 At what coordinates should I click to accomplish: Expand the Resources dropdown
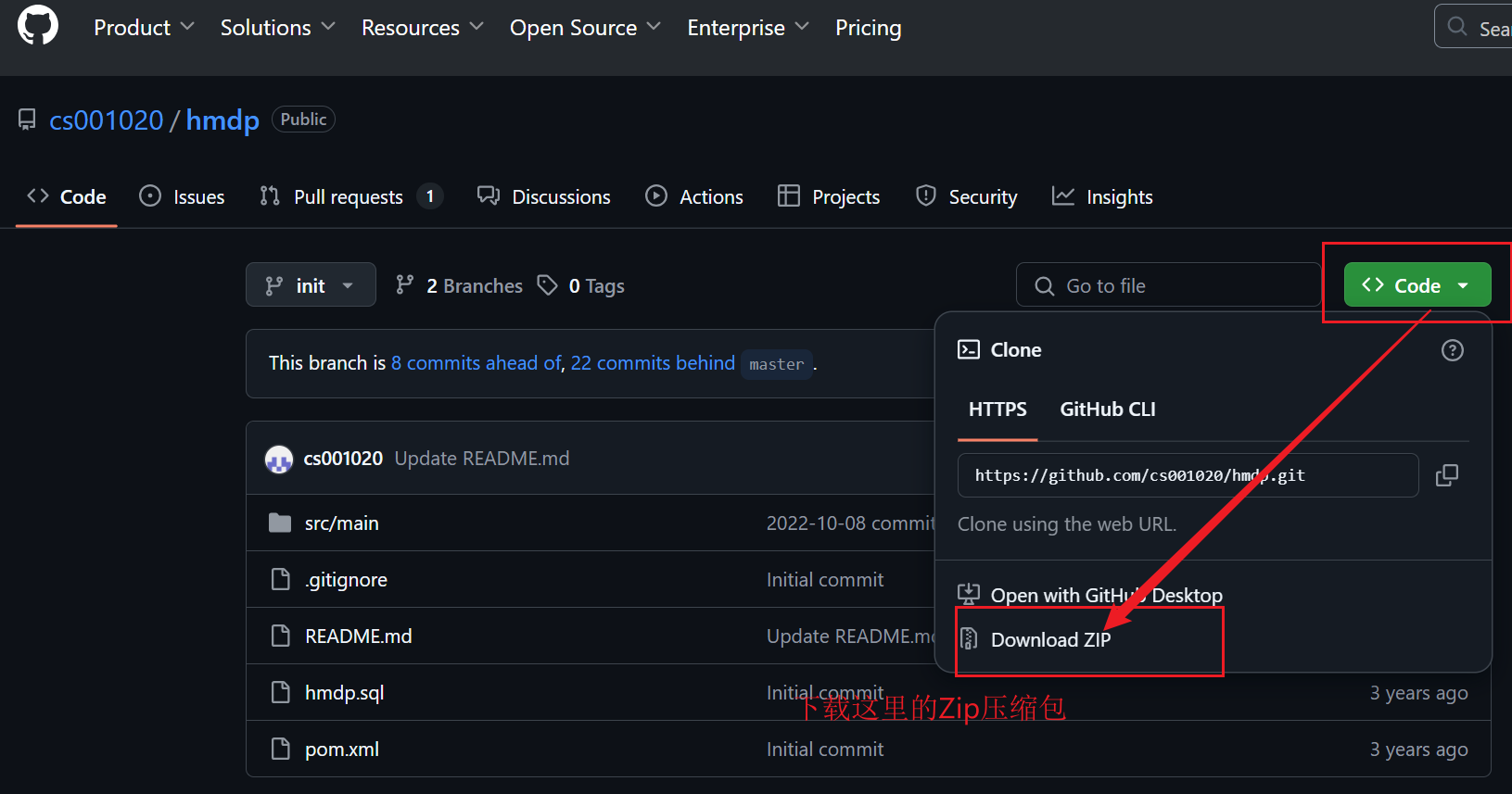[x=423, y=28]
